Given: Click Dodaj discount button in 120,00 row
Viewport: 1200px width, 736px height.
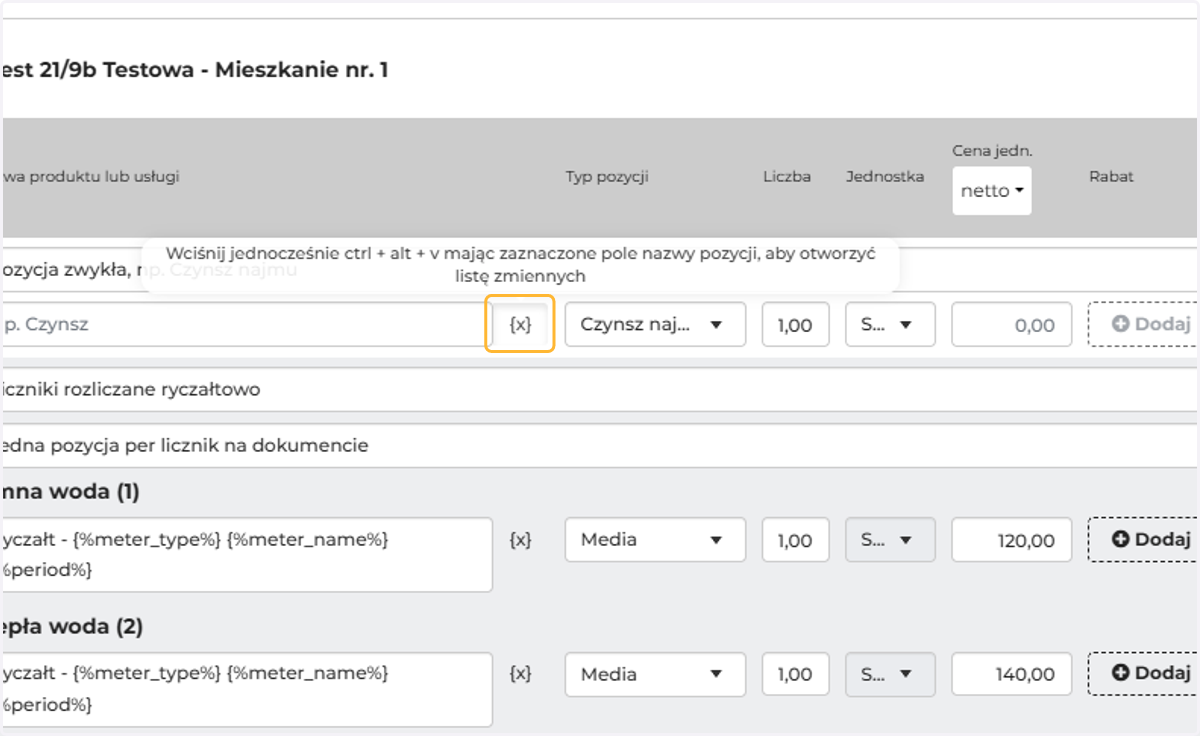Looking at the screenshot, I should tap(1143, 539).
